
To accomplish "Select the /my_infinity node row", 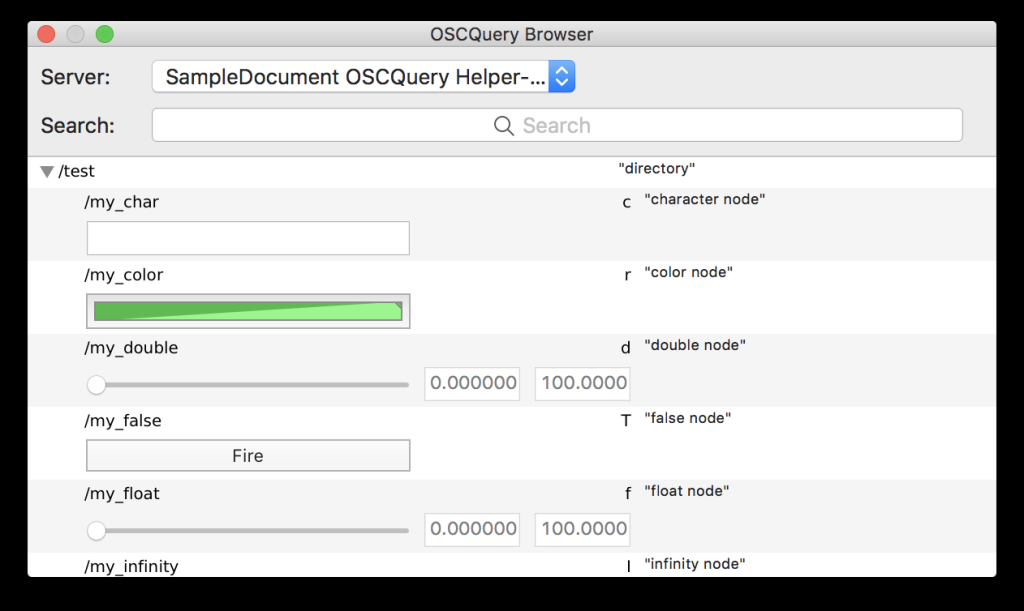I will click(x=132, y=566).
